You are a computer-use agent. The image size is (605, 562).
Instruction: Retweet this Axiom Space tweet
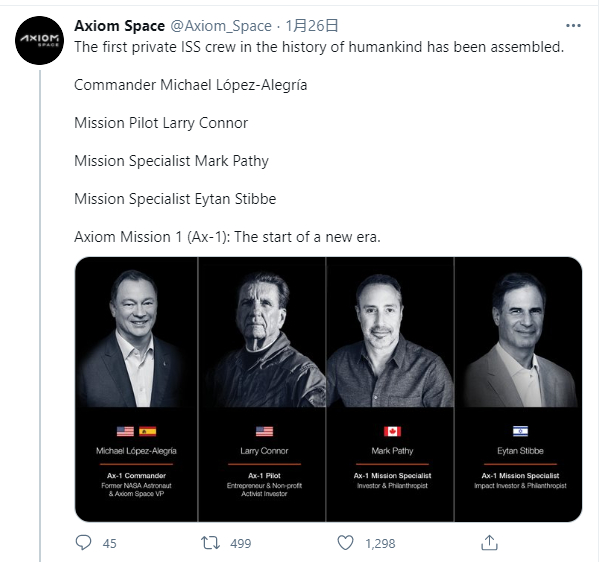[x=211, y=543]
